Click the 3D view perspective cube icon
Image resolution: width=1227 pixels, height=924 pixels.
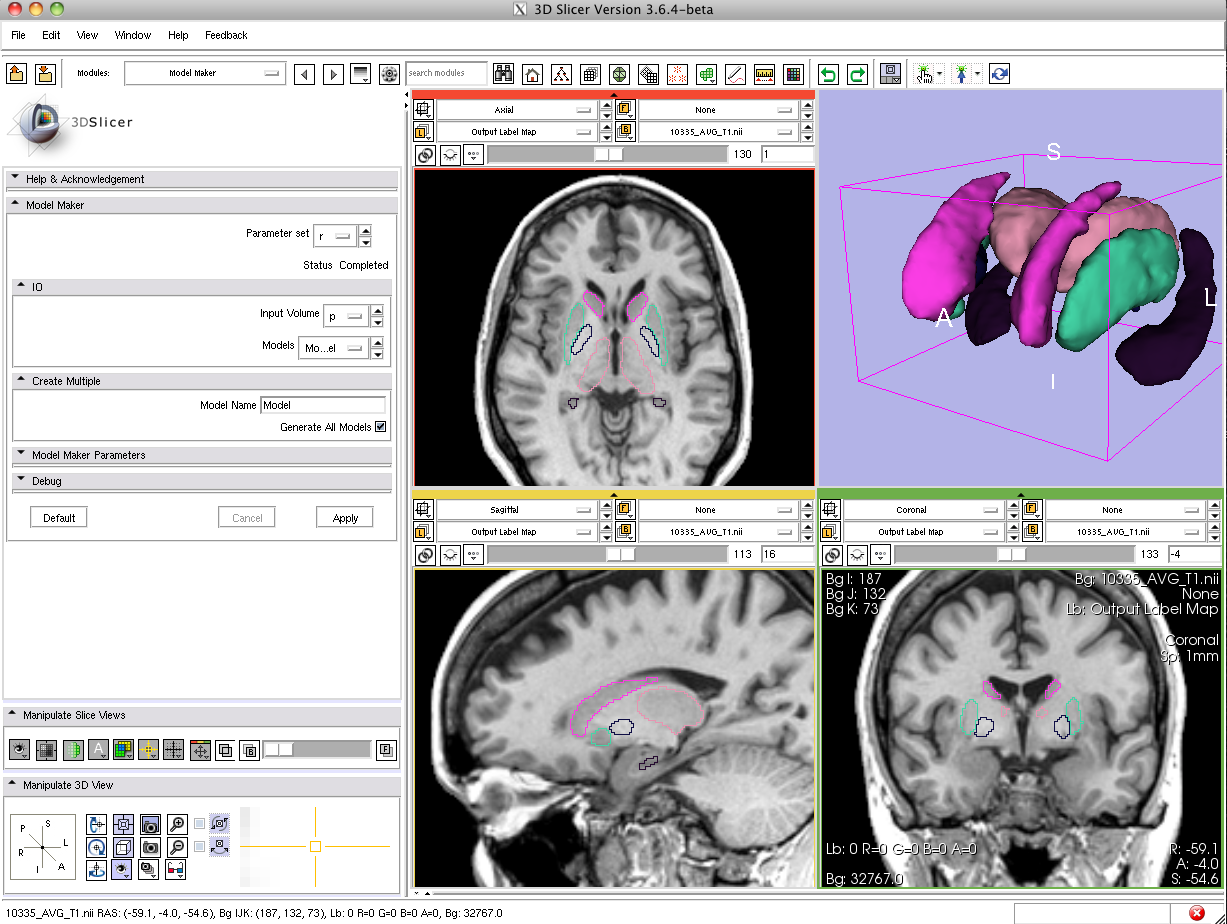click(x=123, y=847)
